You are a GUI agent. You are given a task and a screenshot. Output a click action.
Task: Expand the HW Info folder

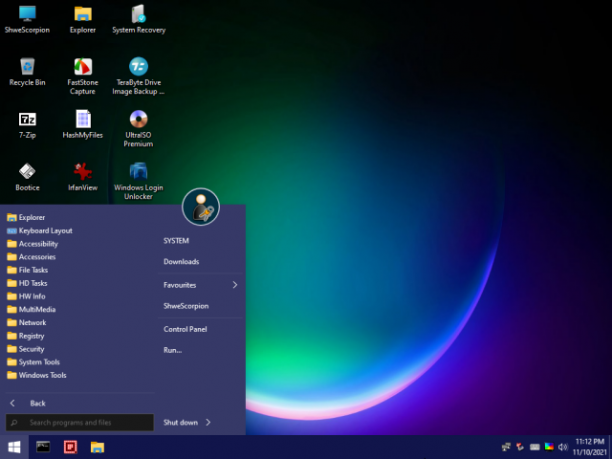point(80,296)
